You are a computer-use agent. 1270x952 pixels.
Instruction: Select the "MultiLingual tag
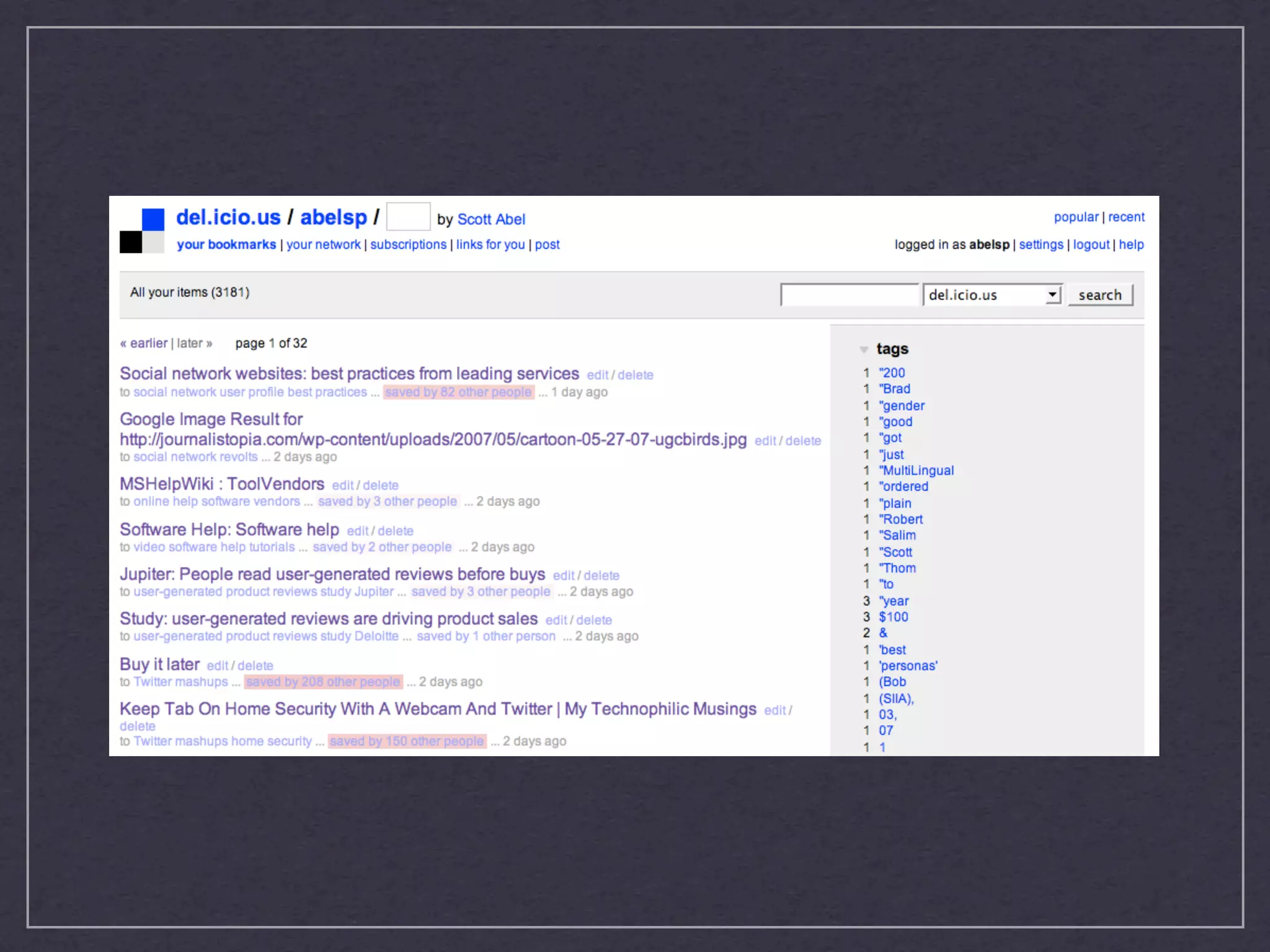point(916,470)
